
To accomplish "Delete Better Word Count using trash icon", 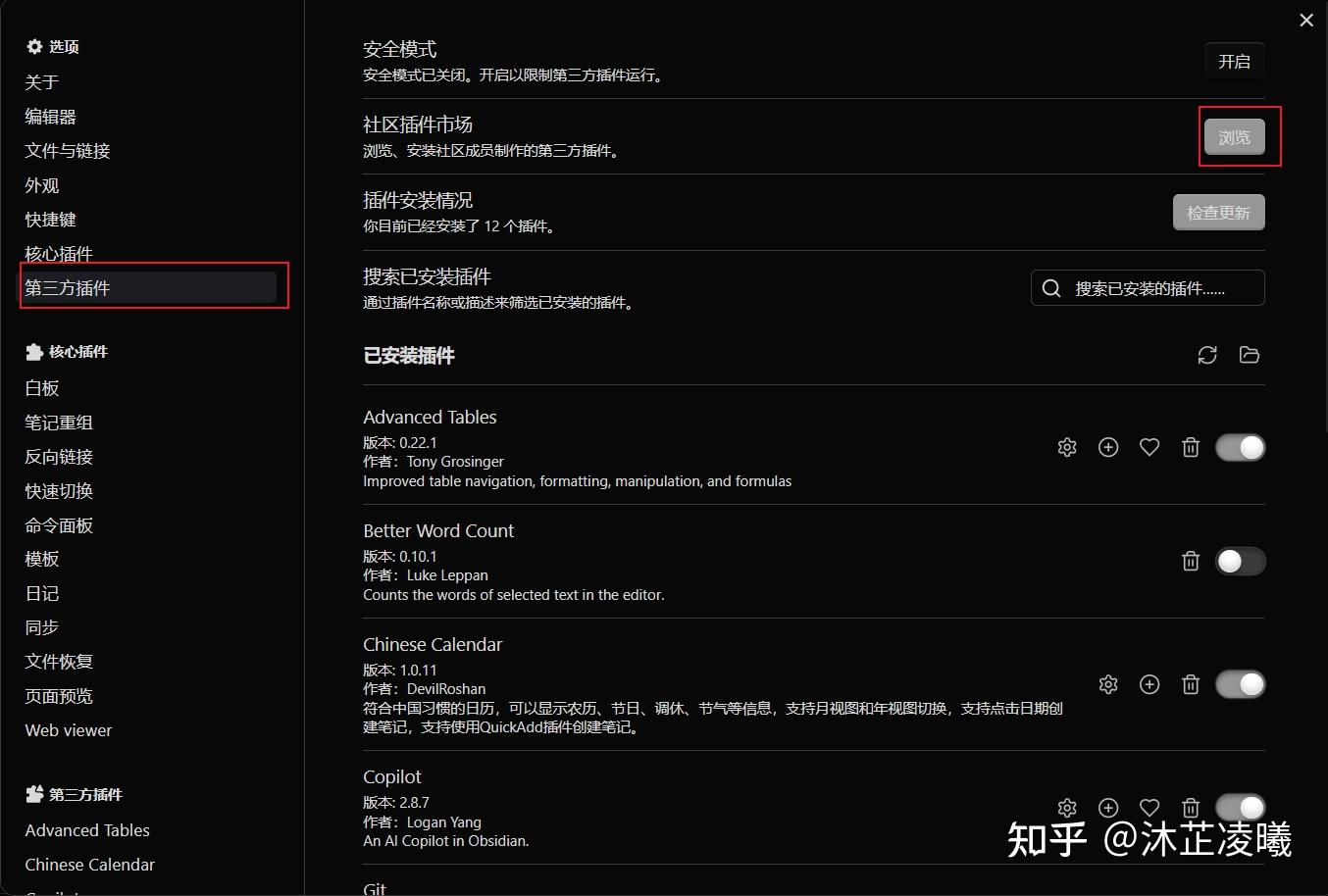I will 1191,561.
